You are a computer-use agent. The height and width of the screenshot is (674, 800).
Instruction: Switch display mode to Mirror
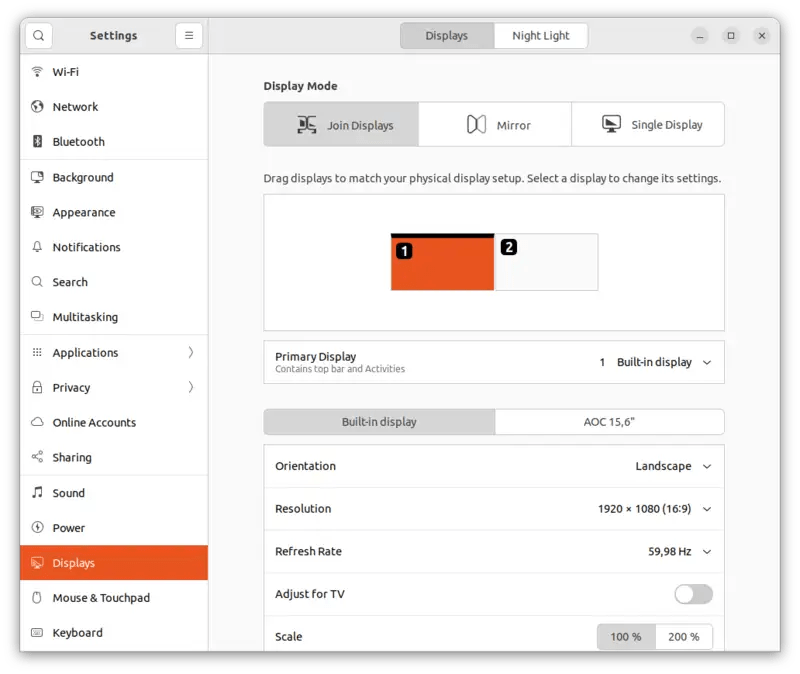(494, 124)
